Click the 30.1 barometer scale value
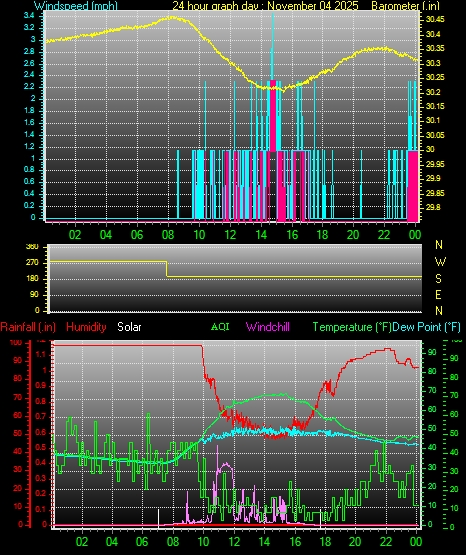Image resolution: width=466 pixels, height=555 pixels. coord(433,121)
